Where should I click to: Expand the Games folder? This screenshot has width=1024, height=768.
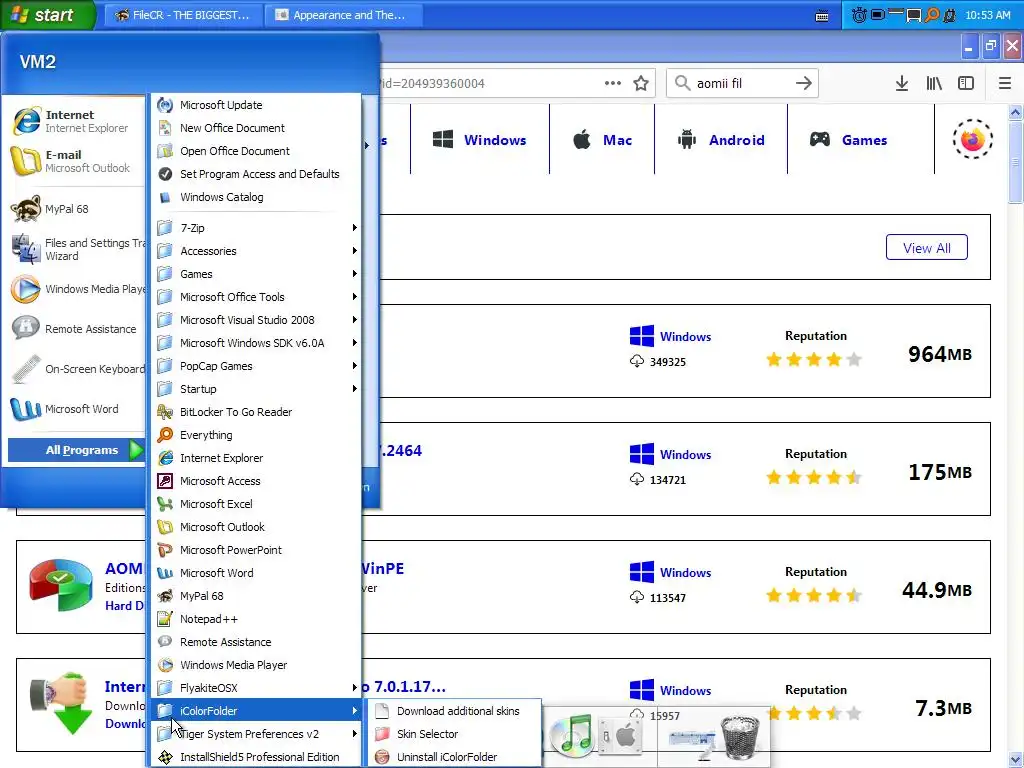click(x=256, y=274)
